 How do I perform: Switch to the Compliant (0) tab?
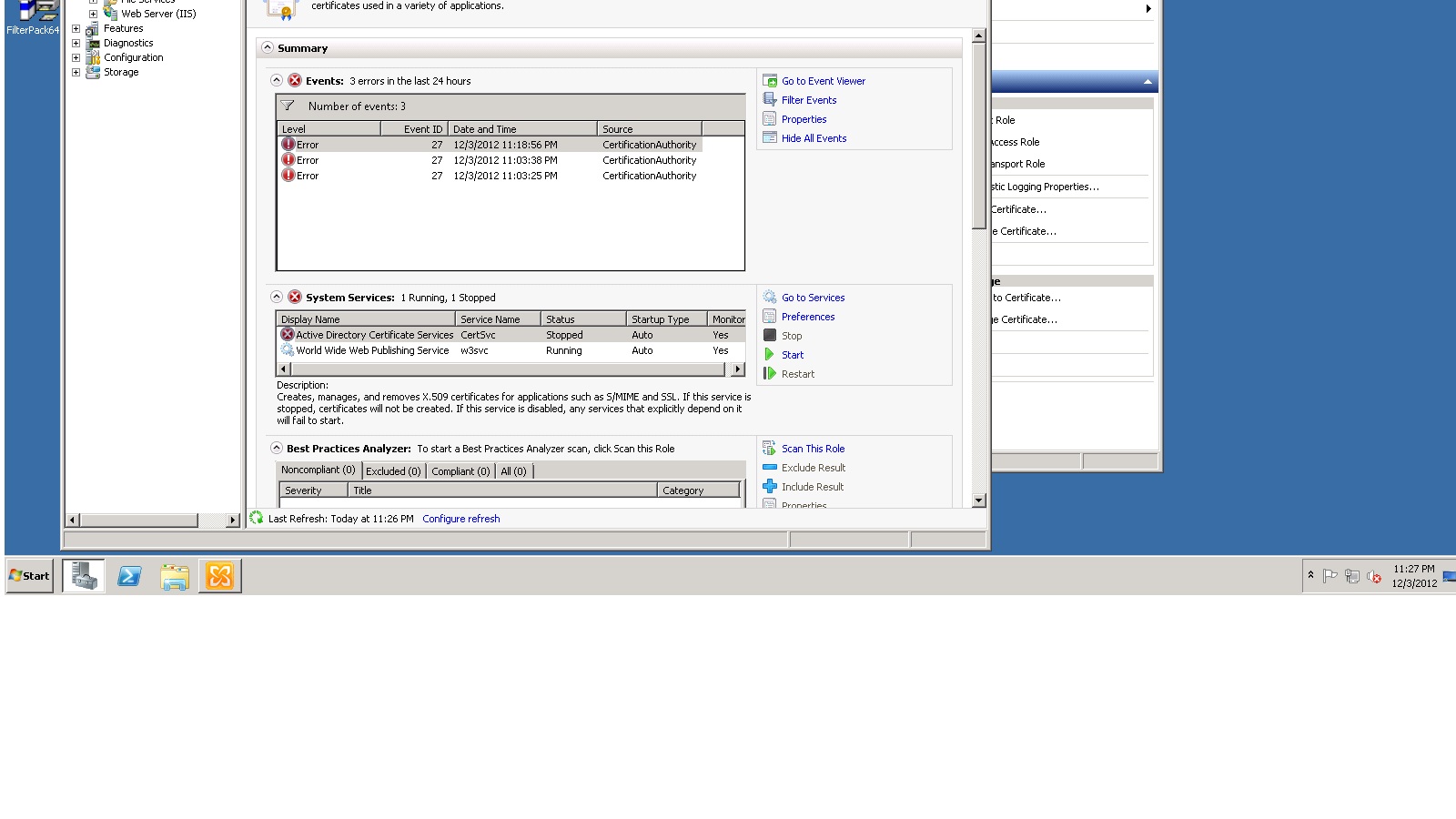tap(460, 471)
